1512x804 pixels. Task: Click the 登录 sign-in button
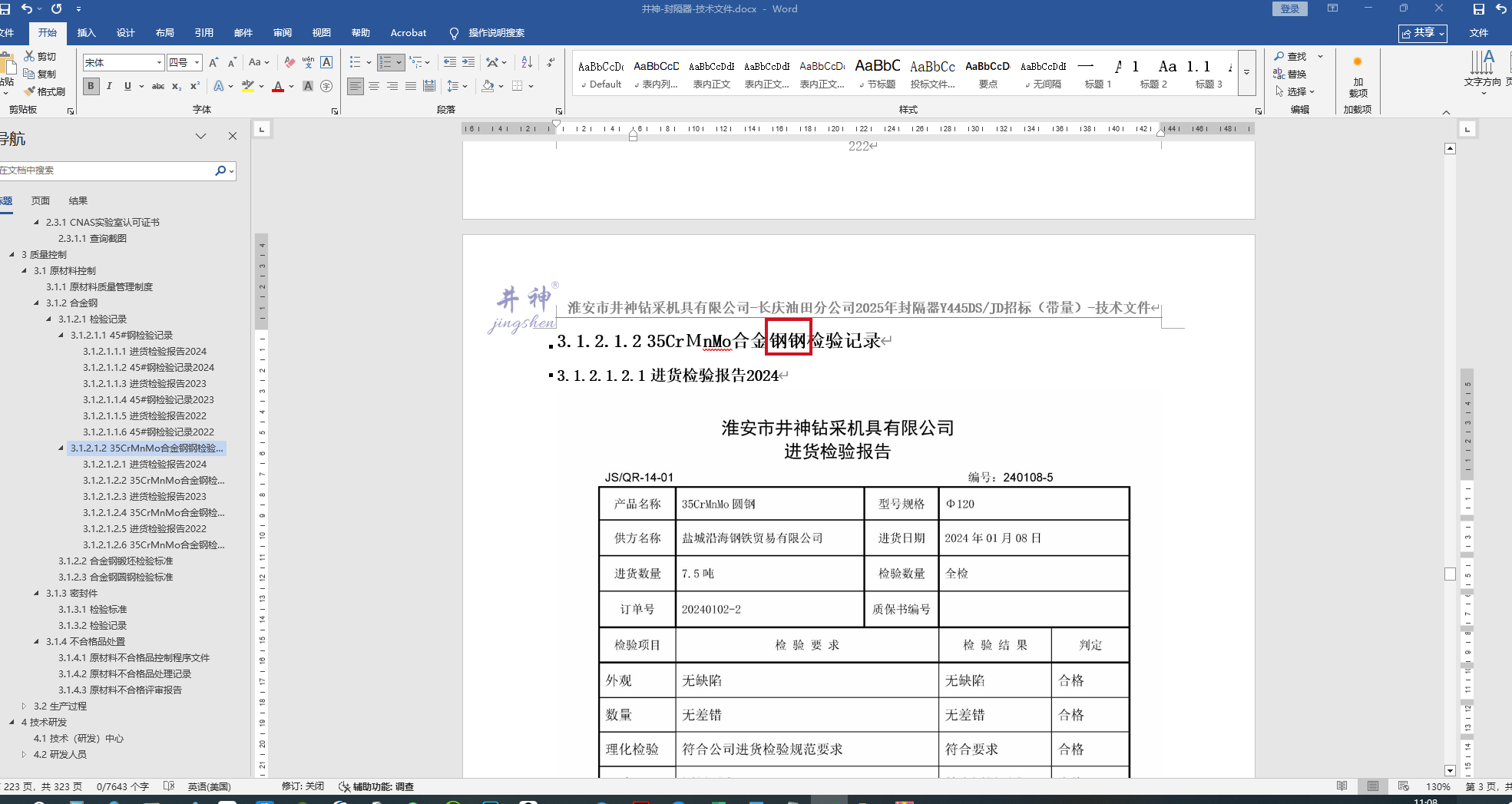coord(1290,8)
